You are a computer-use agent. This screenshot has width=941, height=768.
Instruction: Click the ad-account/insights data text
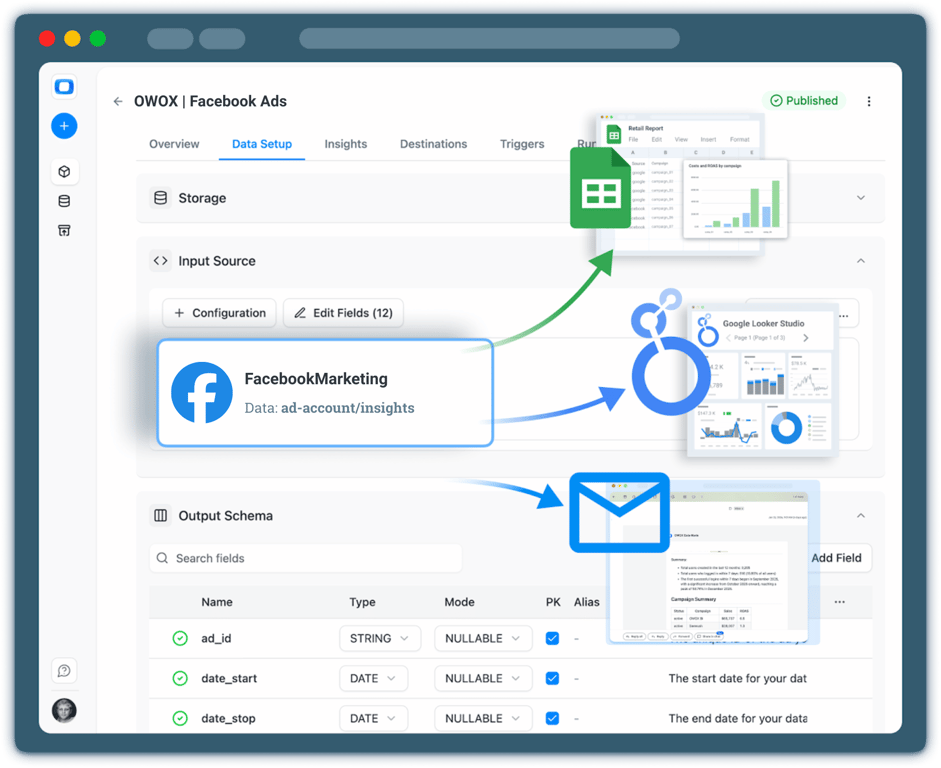(347, 408)
